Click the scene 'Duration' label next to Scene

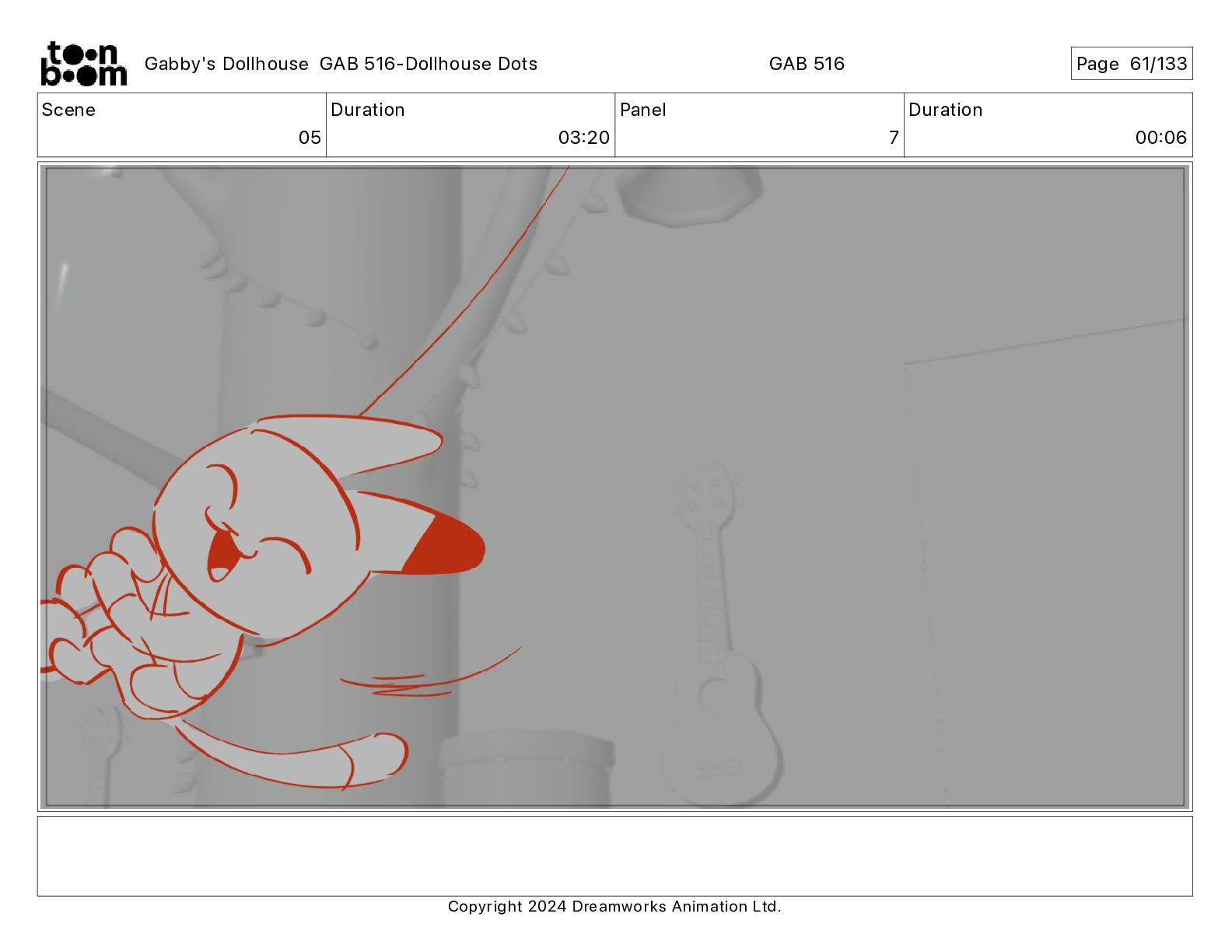click(x=368, y=110)
